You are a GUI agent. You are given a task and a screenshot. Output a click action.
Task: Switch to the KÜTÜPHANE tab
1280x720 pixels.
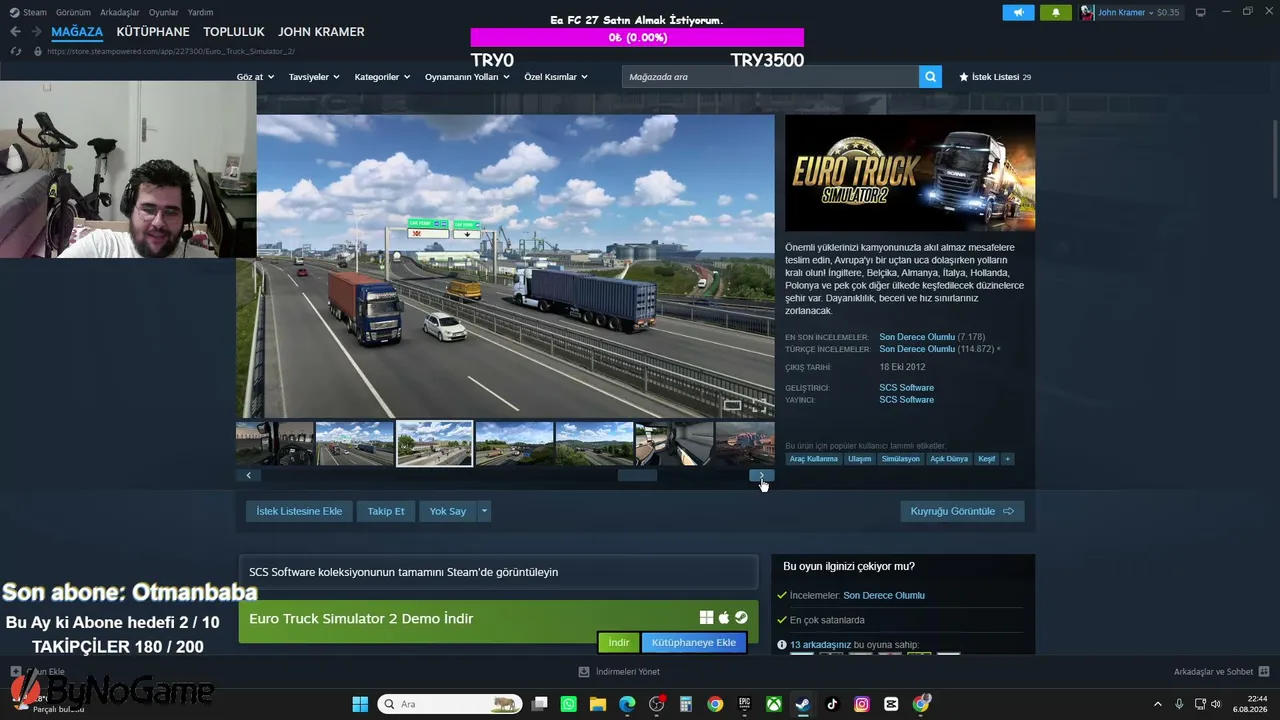(x=153, y=32)
